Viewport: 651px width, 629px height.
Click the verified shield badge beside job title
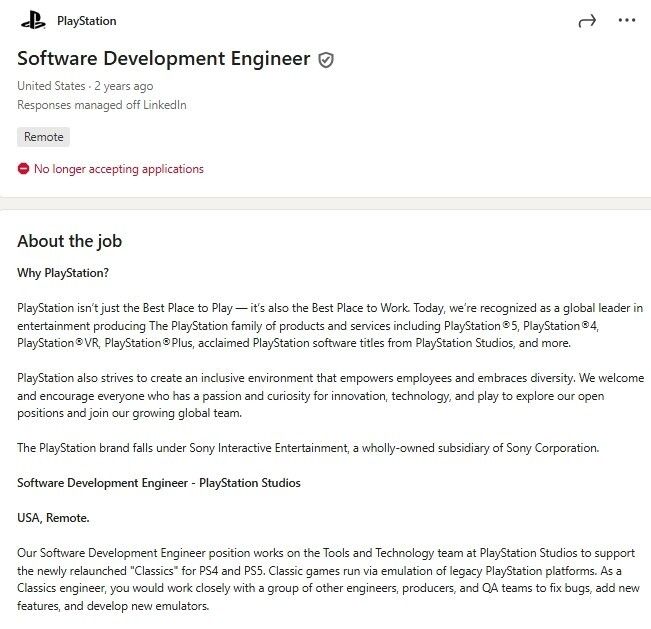326,60
